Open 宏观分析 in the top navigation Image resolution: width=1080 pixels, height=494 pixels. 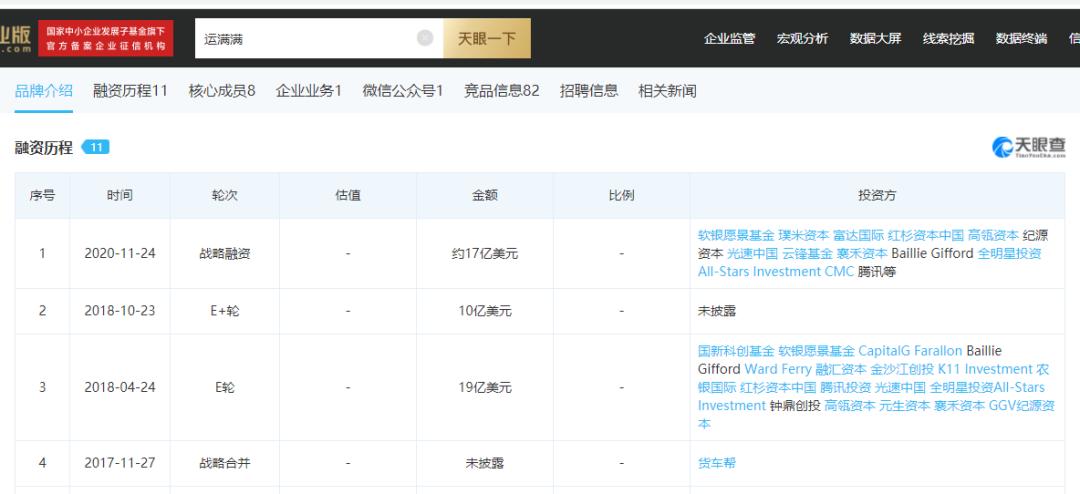[802, 39]
